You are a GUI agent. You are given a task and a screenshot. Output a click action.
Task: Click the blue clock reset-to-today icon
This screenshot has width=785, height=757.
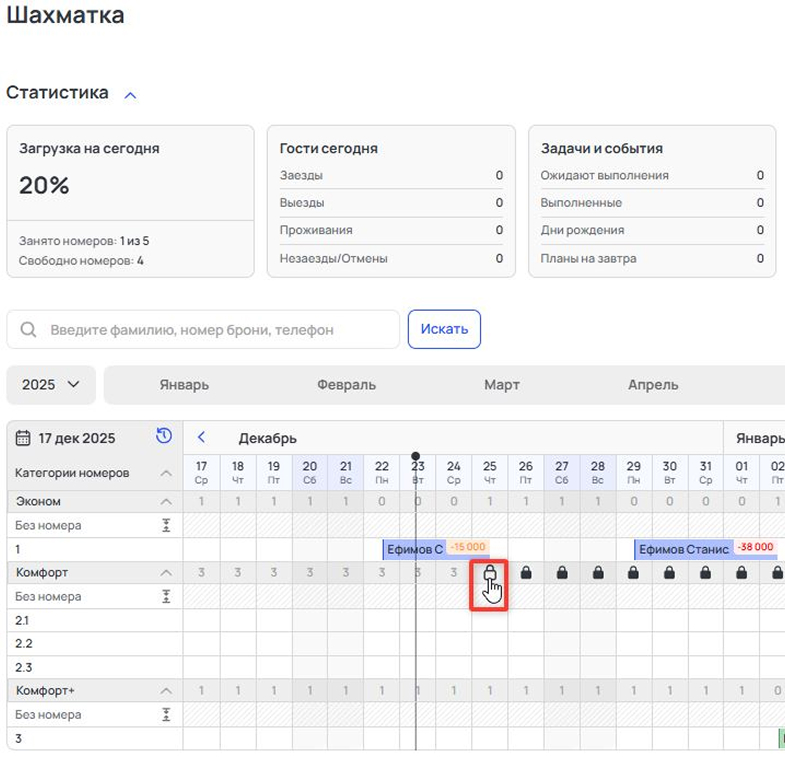point(164,436)
